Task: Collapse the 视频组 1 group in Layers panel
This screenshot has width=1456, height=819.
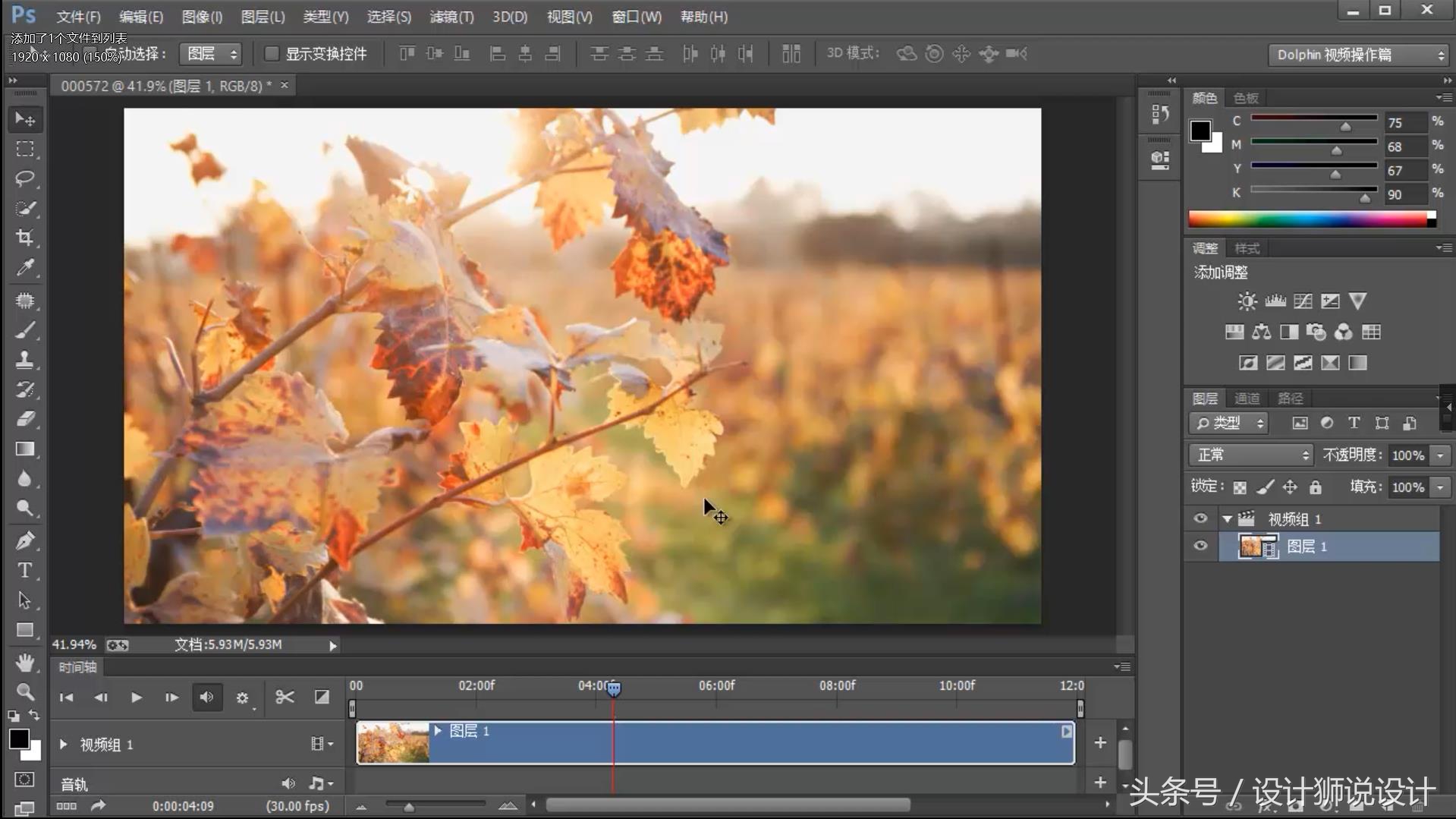Action: [x=1227, y=519]
